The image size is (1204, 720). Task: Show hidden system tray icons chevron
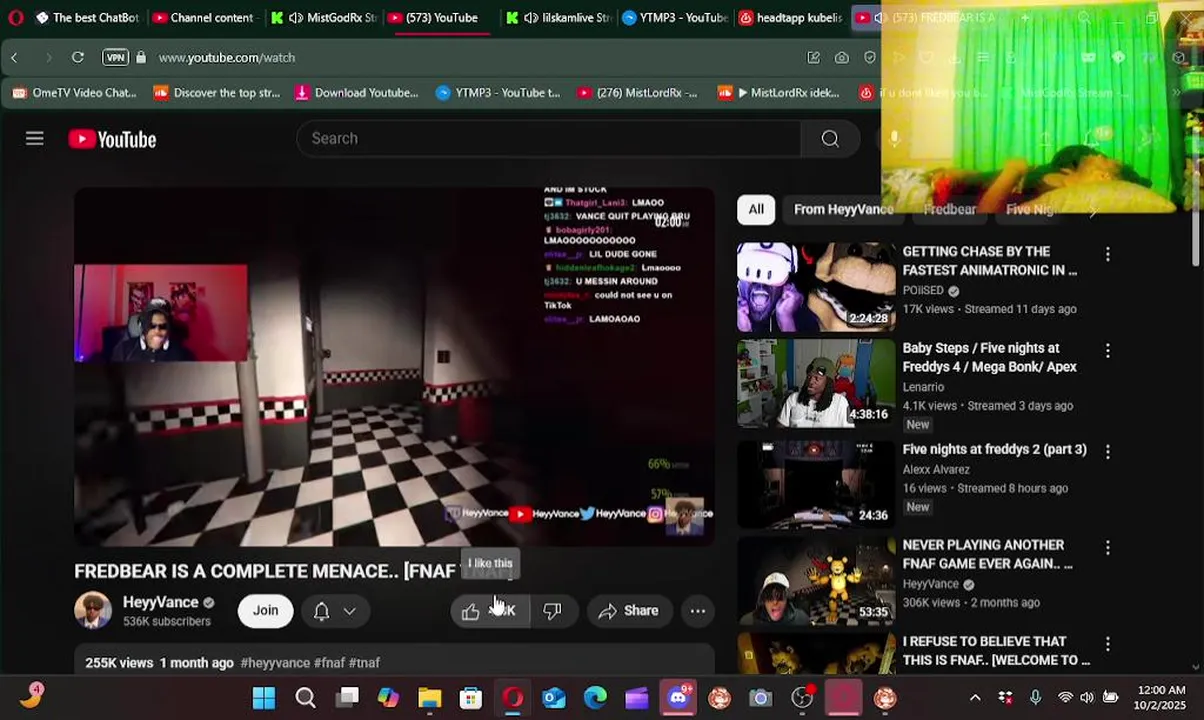pos(975,698)
